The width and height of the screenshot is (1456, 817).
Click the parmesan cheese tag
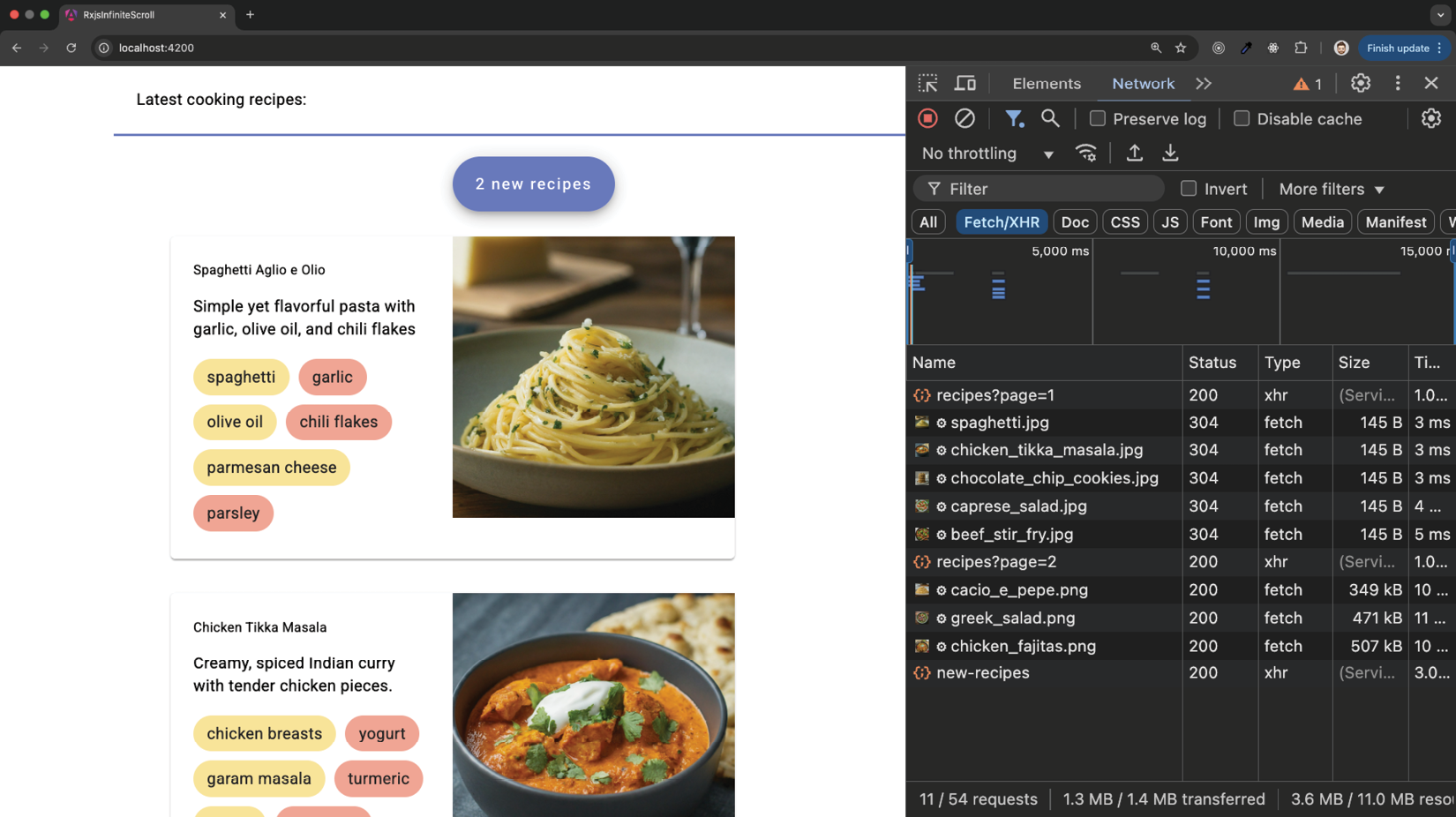click(x=271, y=468)
